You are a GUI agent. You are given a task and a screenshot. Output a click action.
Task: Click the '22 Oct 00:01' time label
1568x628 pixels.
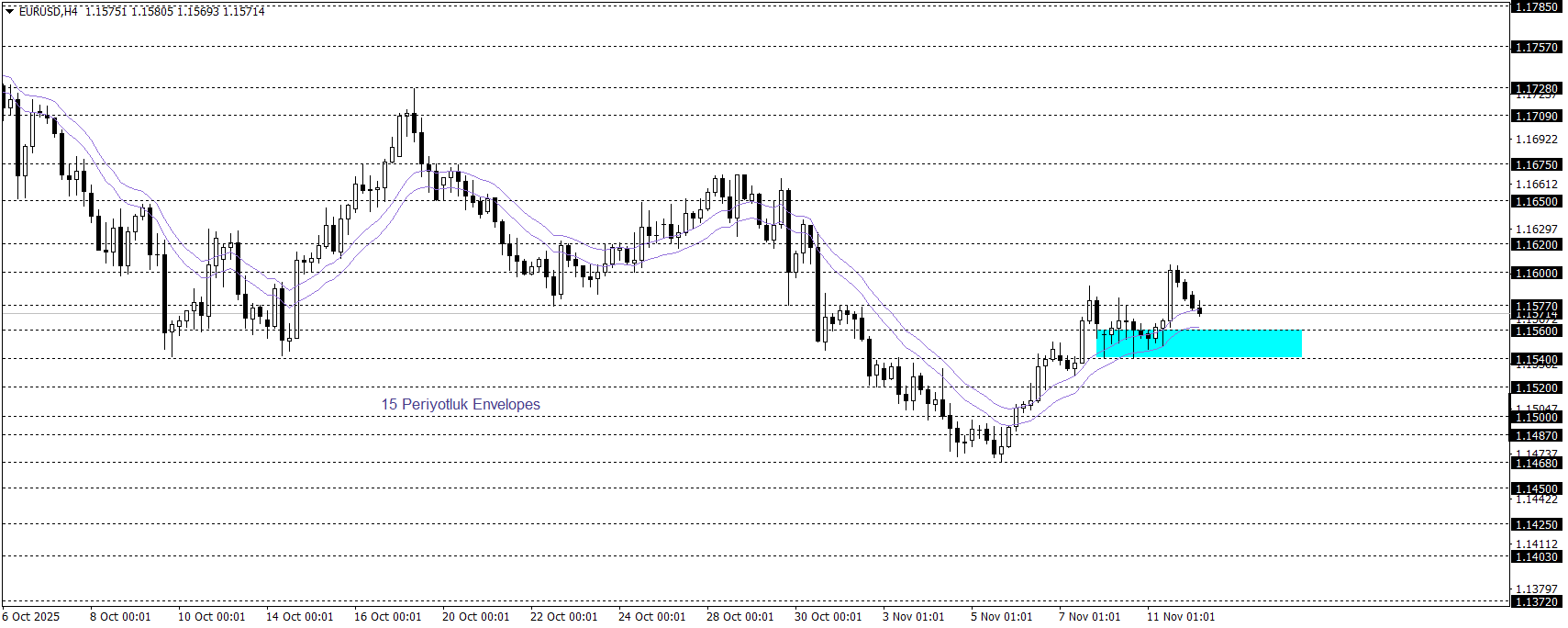[564, 617]
